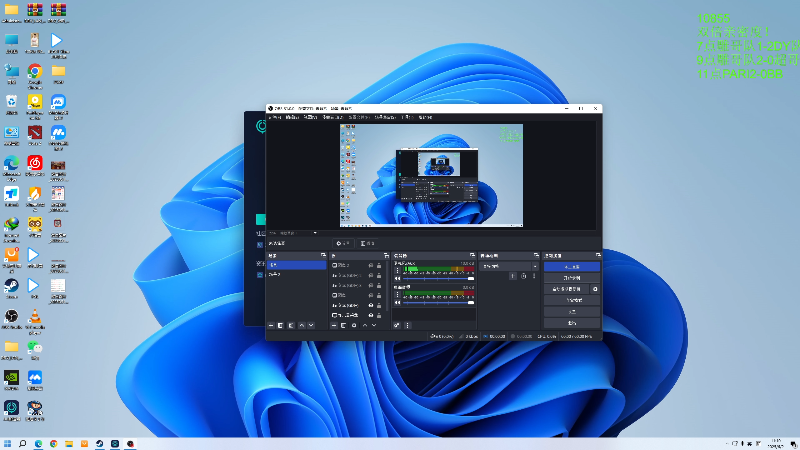Click the blue Start Streaming button
The width and height of the screenshot is (800, 450).
(x=571, y=267)
